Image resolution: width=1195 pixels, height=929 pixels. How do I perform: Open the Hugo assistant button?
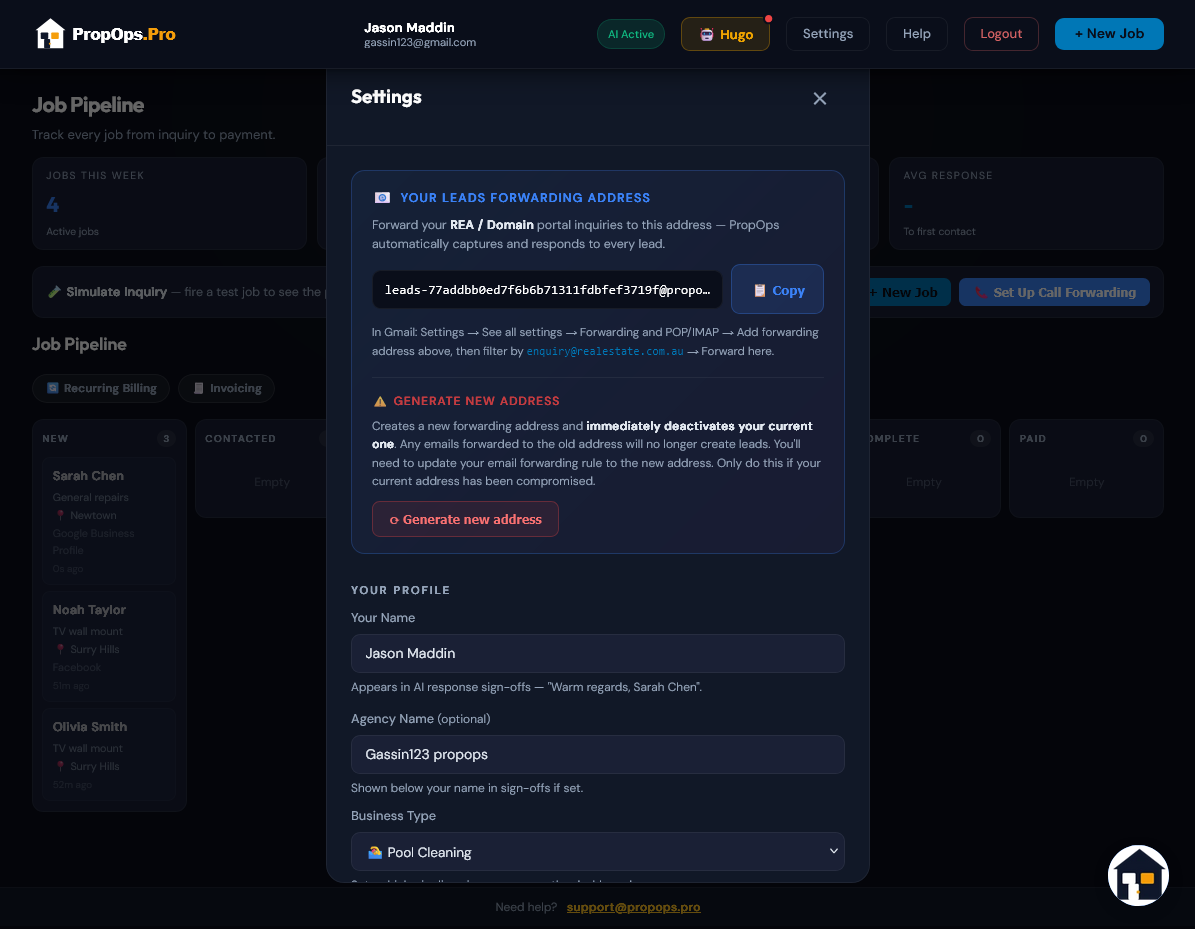click(725, 34)
